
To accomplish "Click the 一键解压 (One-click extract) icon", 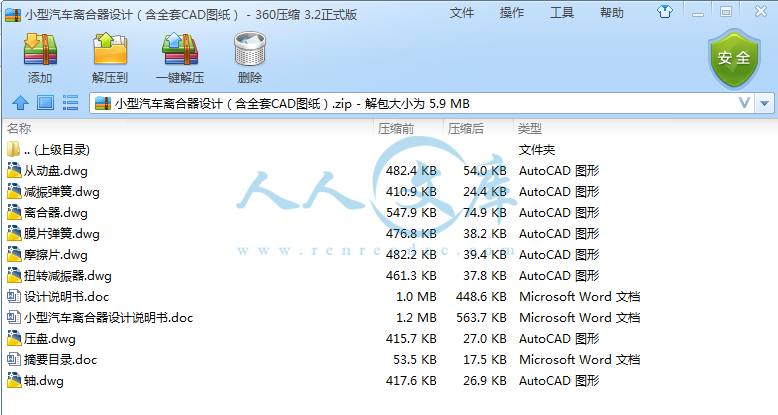I will point(180,49).
